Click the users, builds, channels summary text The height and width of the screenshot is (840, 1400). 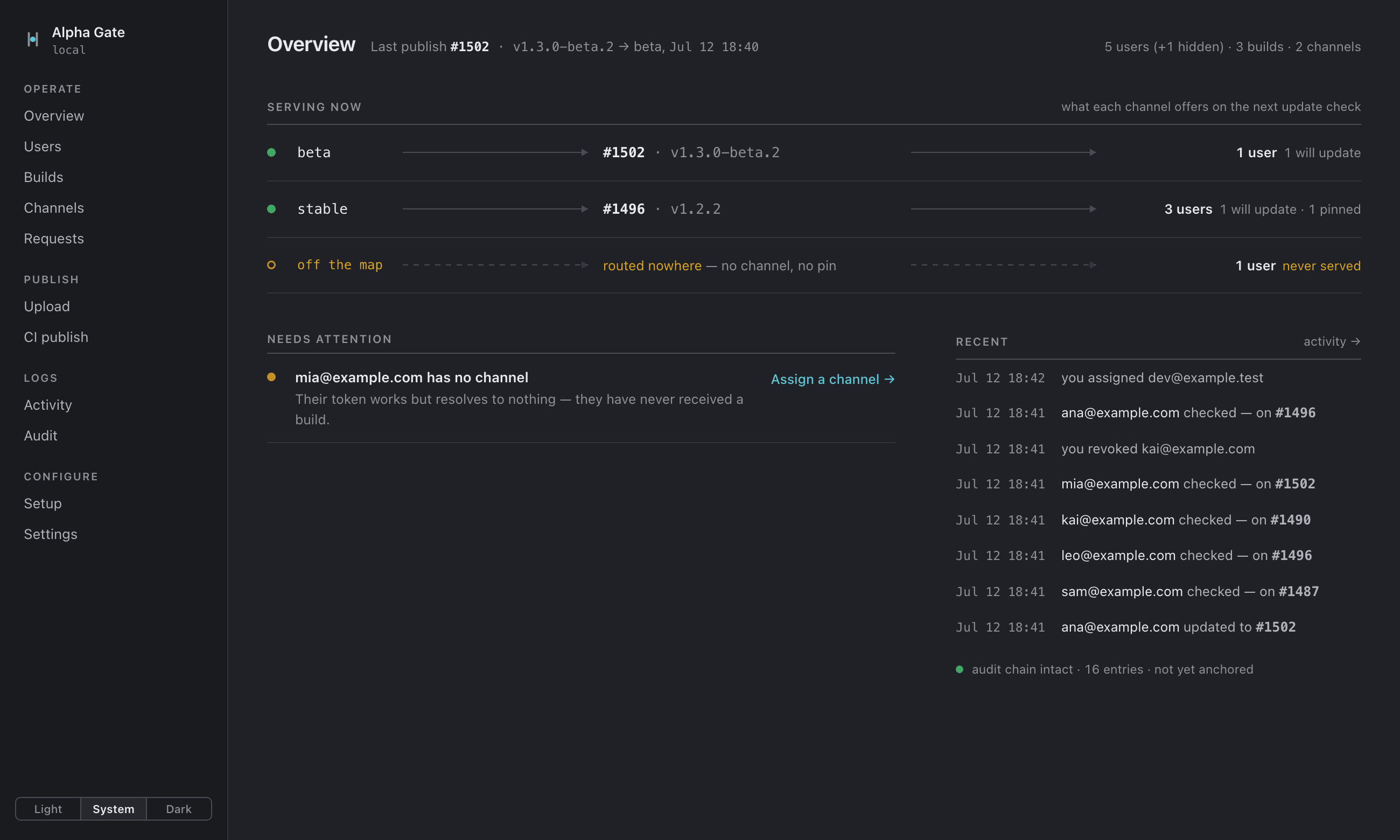(1233, 46)
